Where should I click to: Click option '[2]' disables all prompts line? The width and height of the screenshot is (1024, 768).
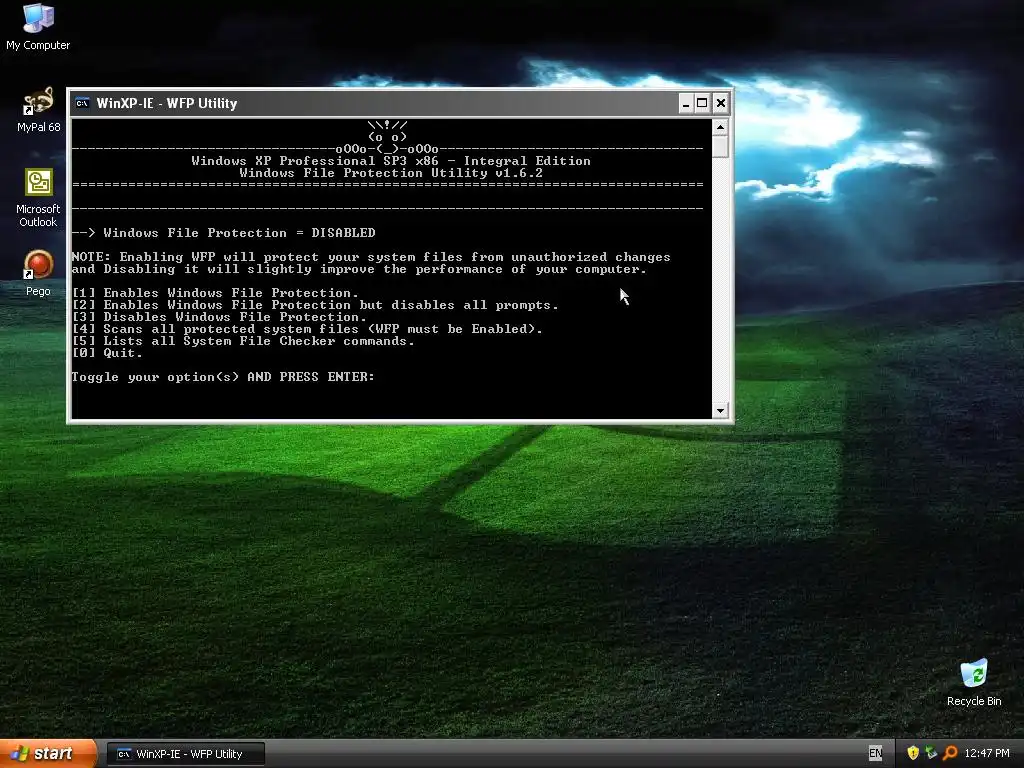point(315,305)
